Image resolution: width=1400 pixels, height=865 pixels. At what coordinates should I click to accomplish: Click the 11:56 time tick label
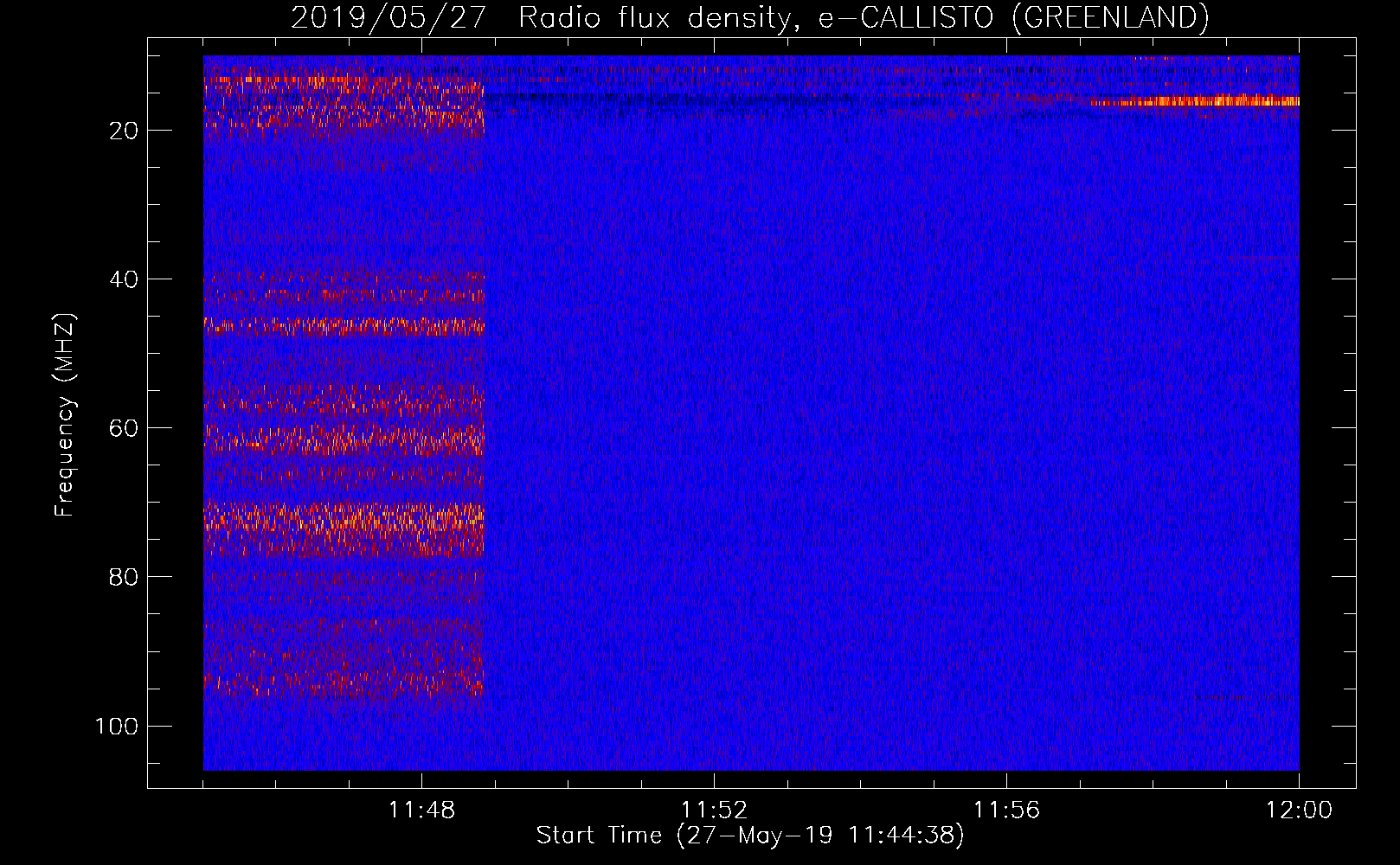click(1007, 811)
